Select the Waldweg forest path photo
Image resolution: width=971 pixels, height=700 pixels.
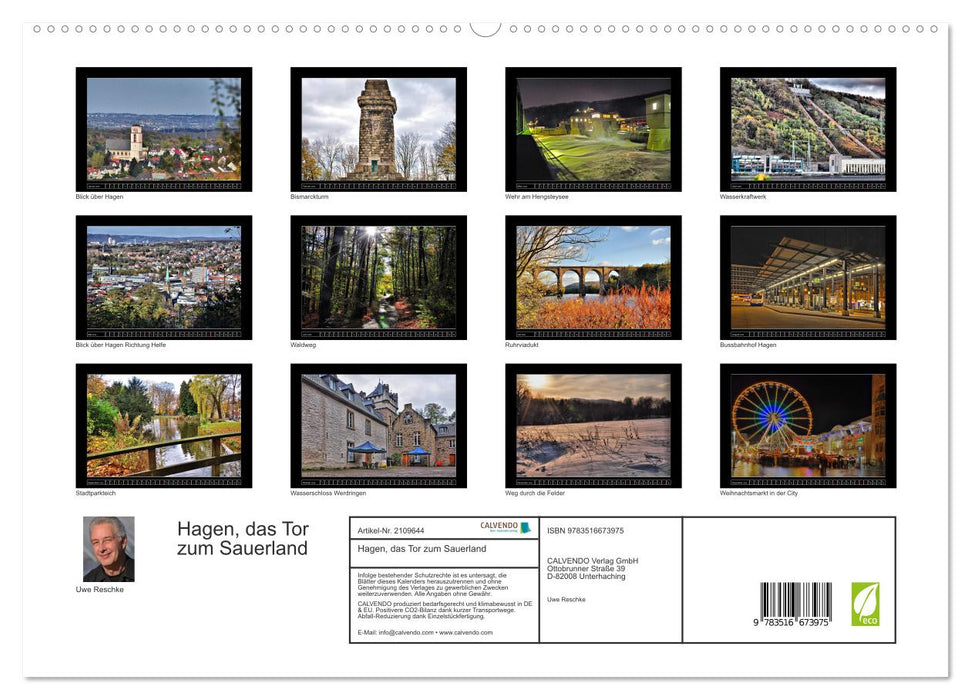coord(379,276)
